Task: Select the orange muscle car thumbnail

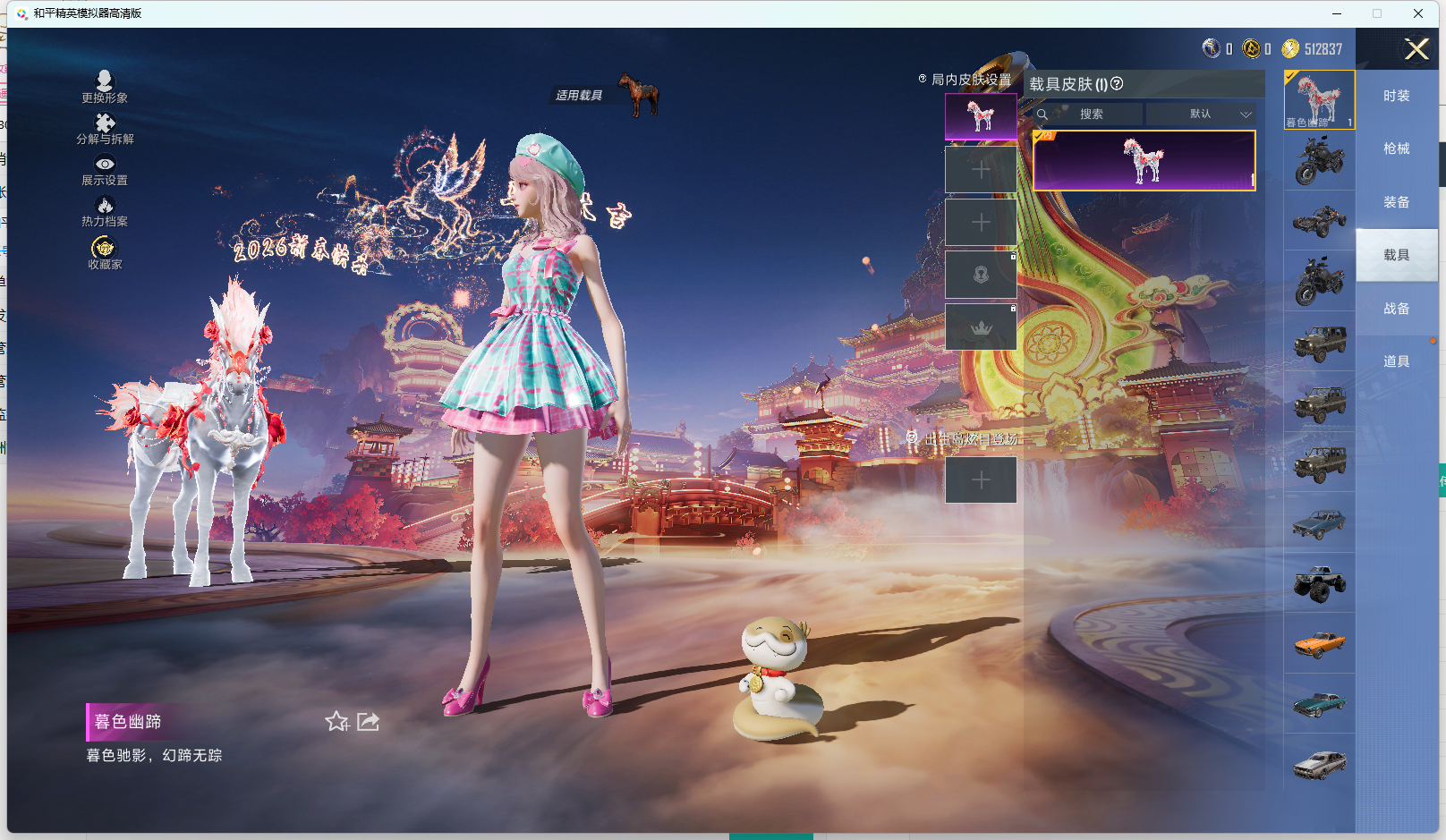Action: pyautogui.click(x=1319, y=643)
